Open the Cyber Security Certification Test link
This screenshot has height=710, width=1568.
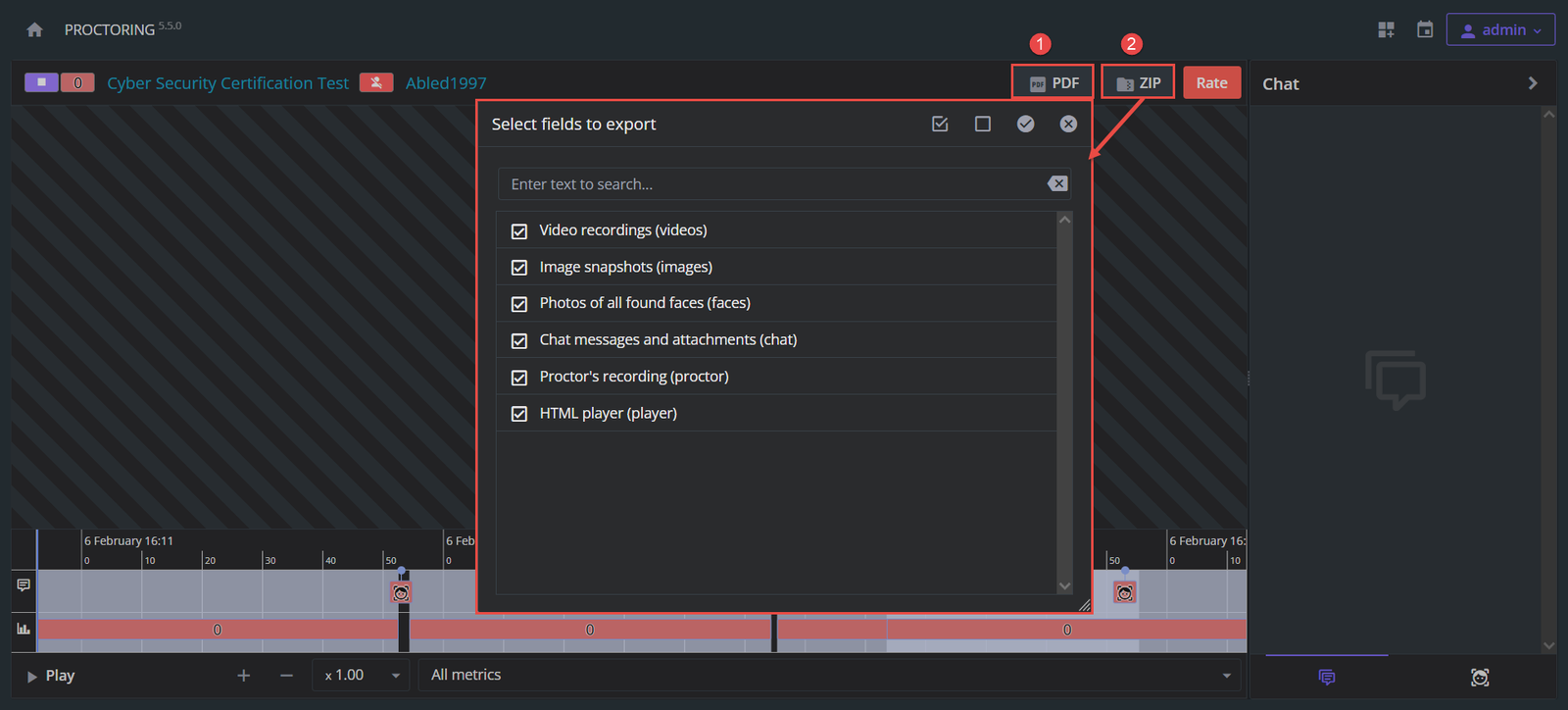tap(227, 83)
